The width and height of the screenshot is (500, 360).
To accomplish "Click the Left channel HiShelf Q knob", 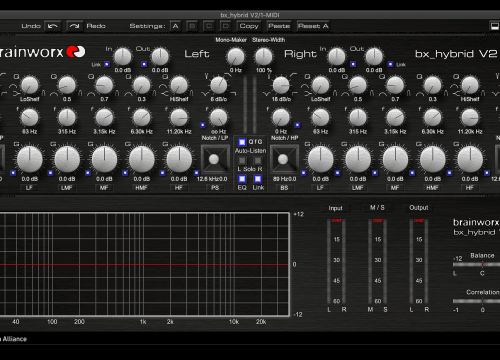I will (x=179, y=85).
